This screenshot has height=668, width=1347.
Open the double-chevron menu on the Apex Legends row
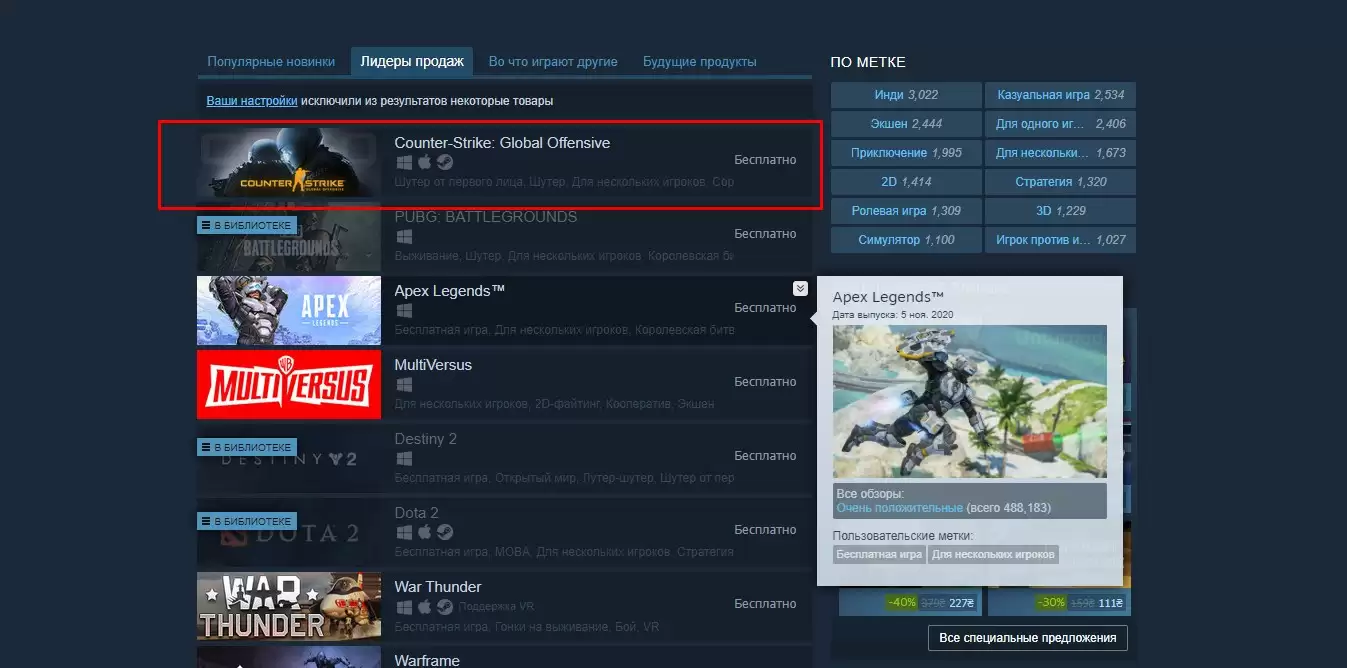pos(800,288)
